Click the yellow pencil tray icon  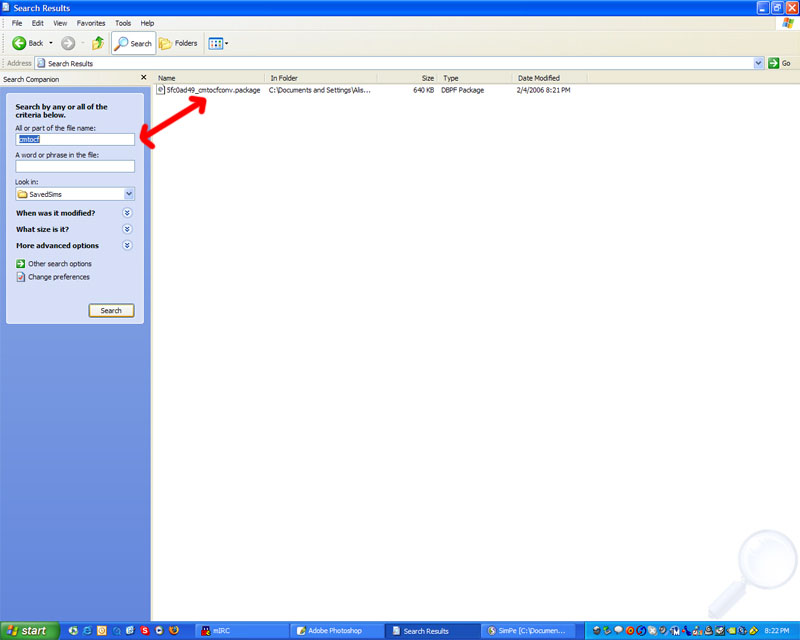(754, 631)
